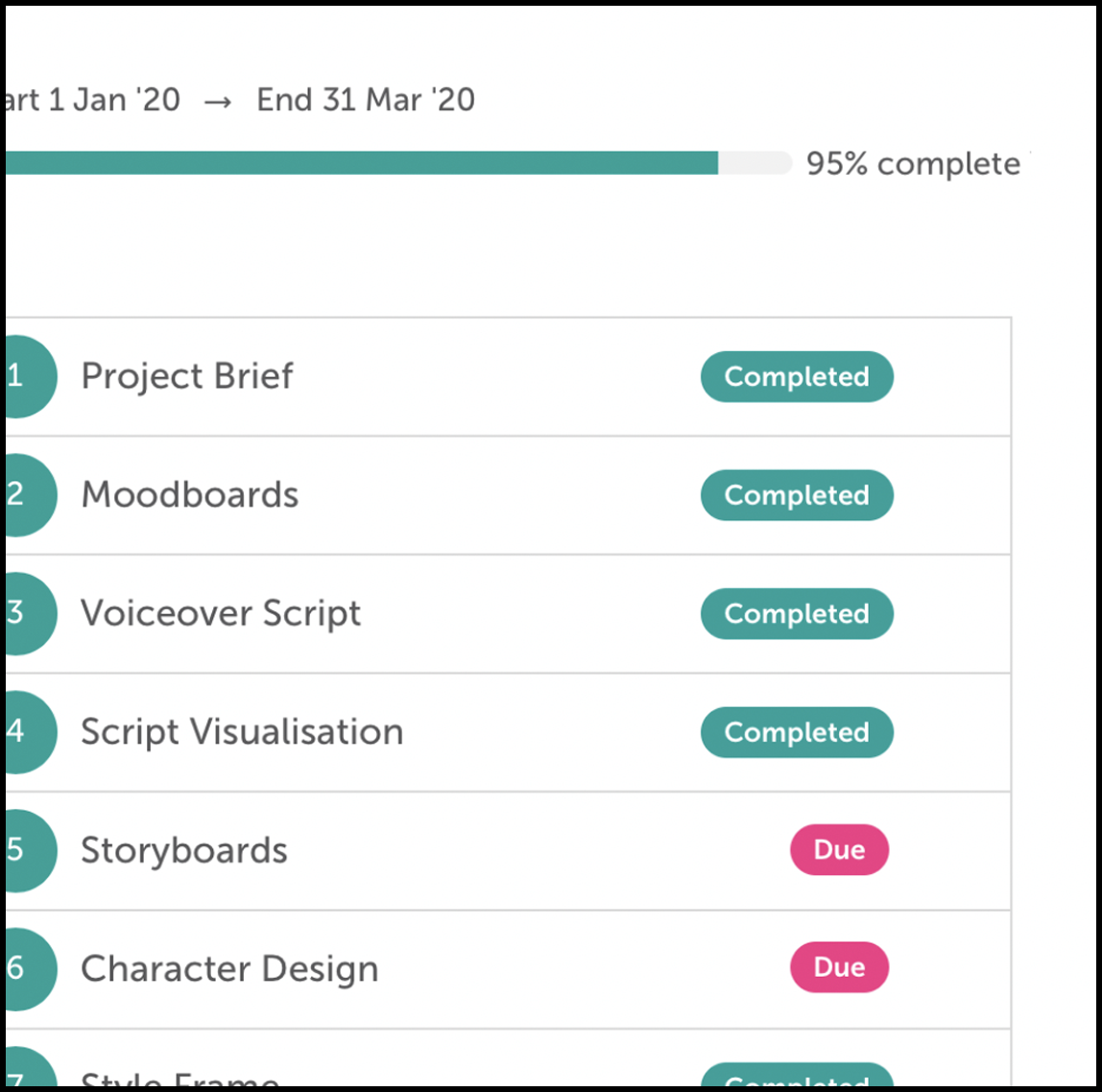Open the Script Visualisation item
The width and height of the screenshot is (1102, 1092).
(242, 732)
